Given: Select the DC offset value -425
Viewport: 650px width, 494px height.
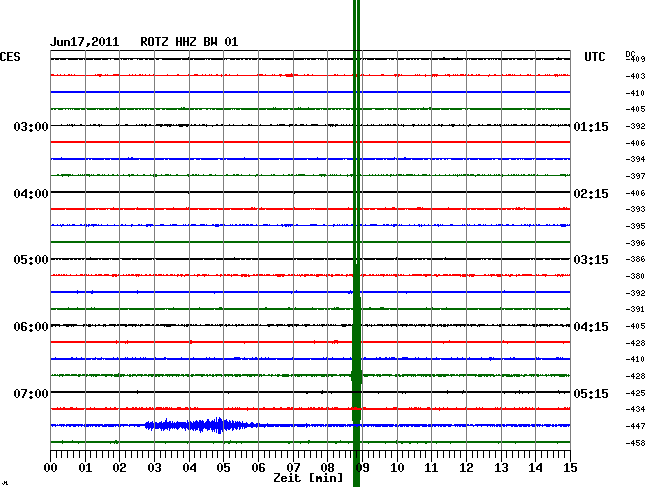Looking at the screenshot, I should tap(635, 393).
